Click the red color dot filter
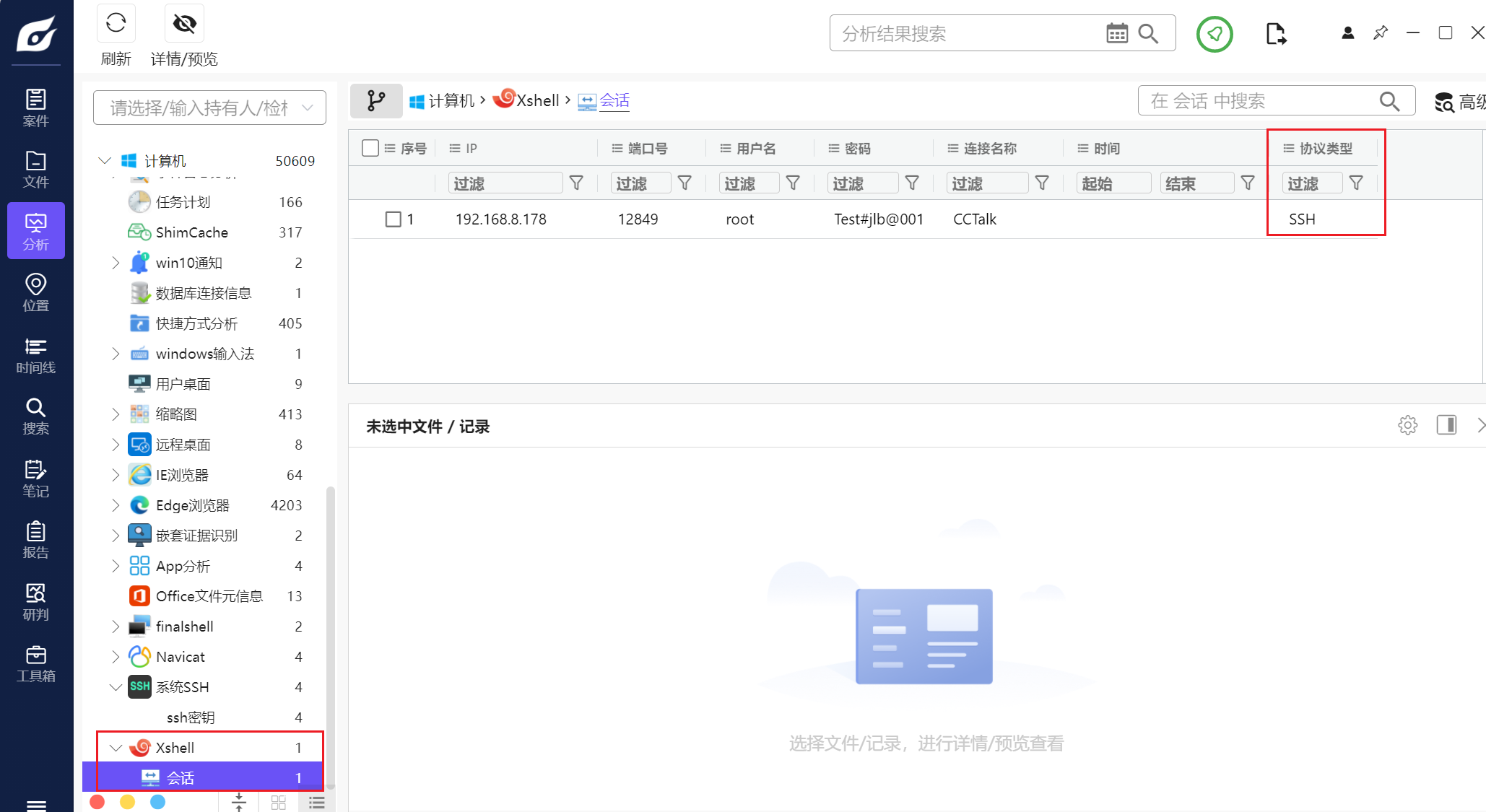 97,802
